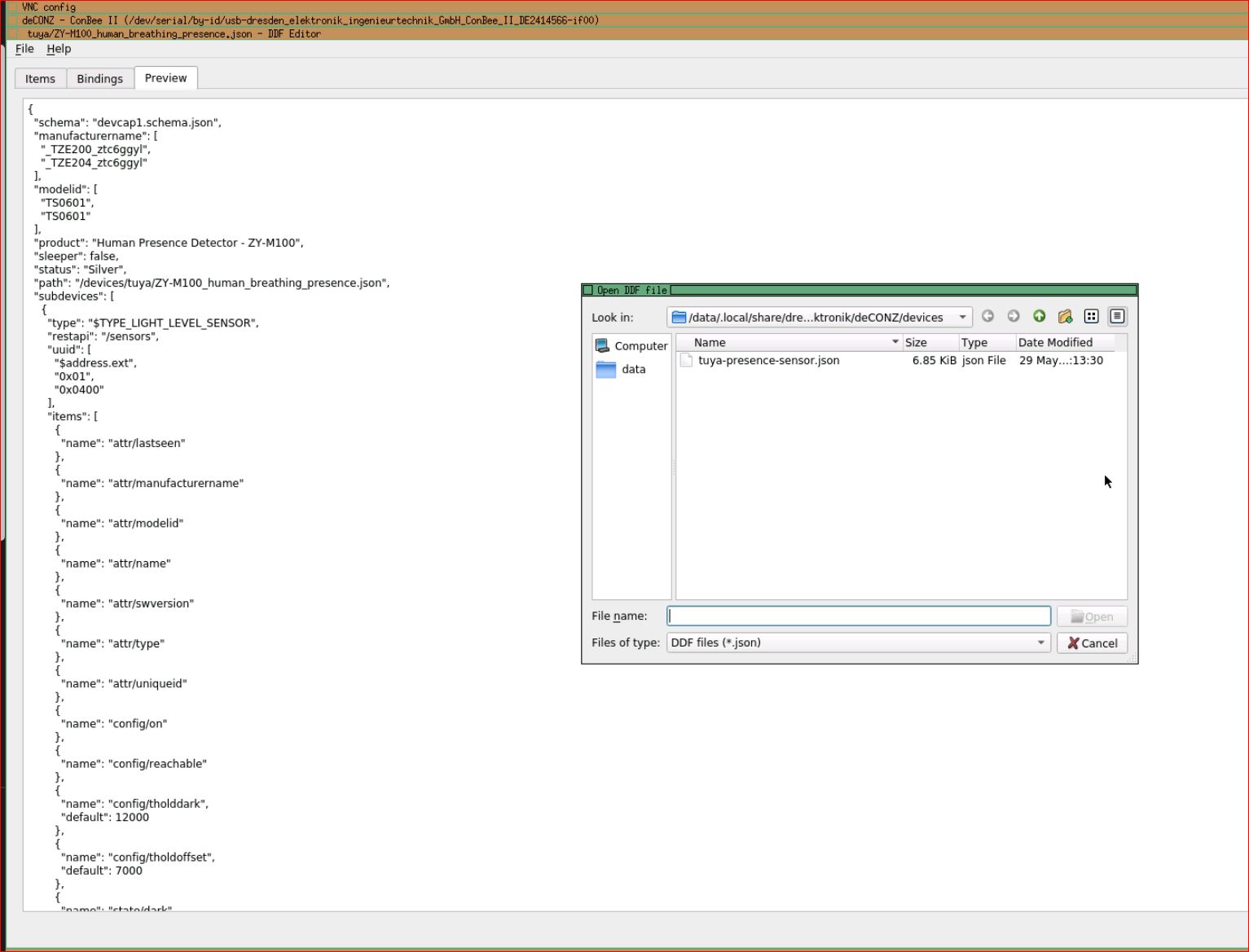Navigate forward in the file dialog
This screenshot has height=952, width=1249.
pos(1014,317)
